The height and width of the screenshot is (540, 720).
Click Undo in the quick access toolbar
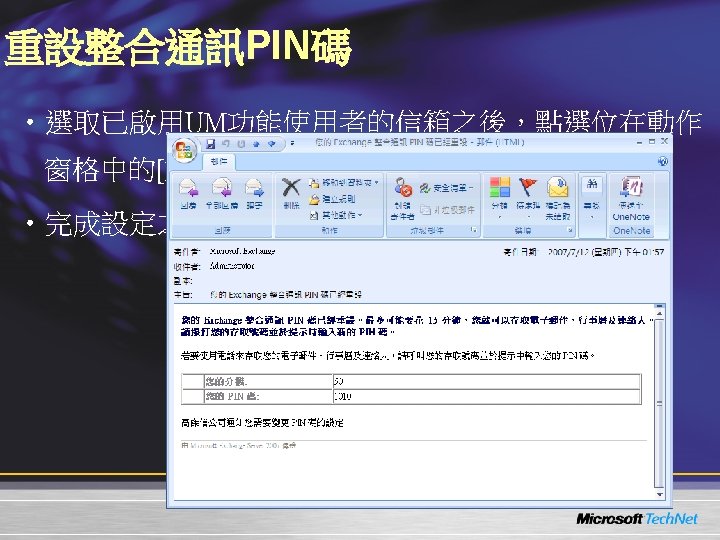[x=225, y=144]
